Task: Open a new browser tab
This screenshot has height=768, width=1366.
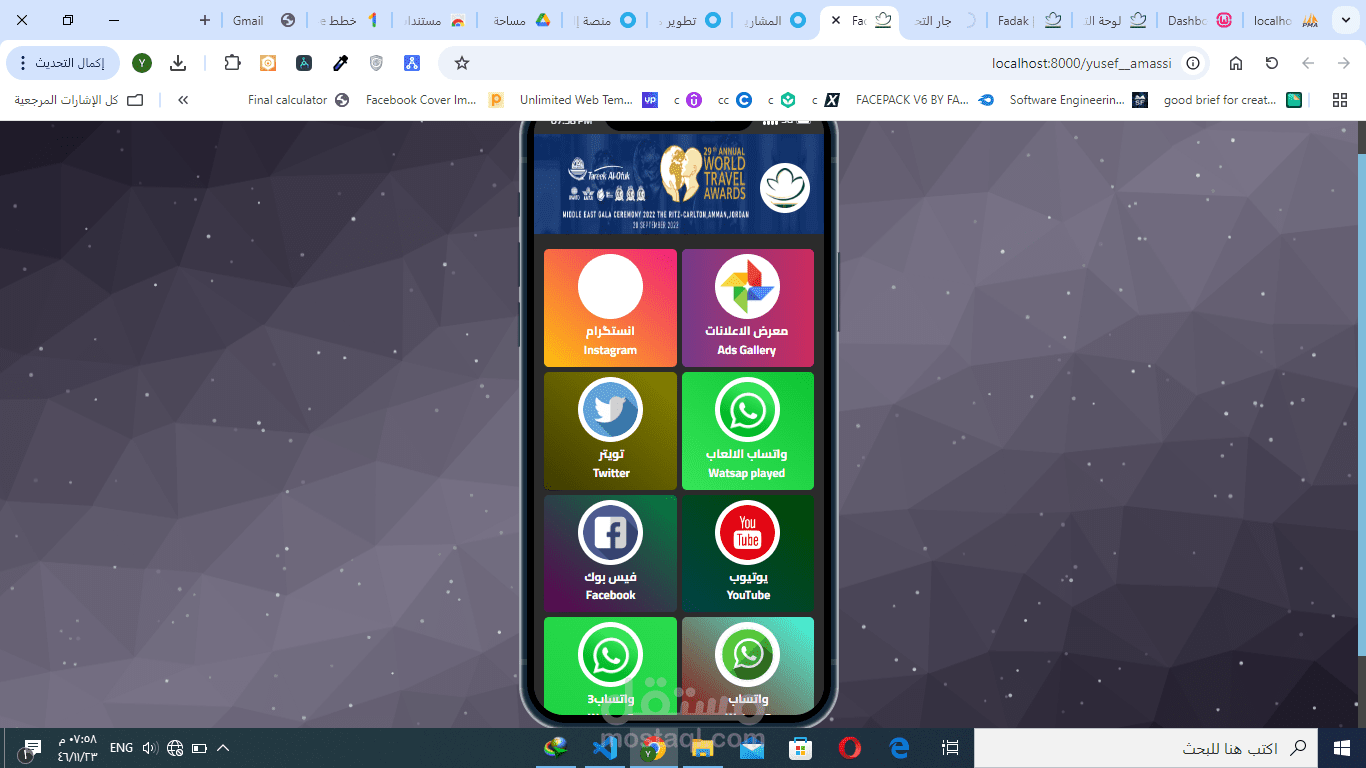Action: click(x=205, y=20)
